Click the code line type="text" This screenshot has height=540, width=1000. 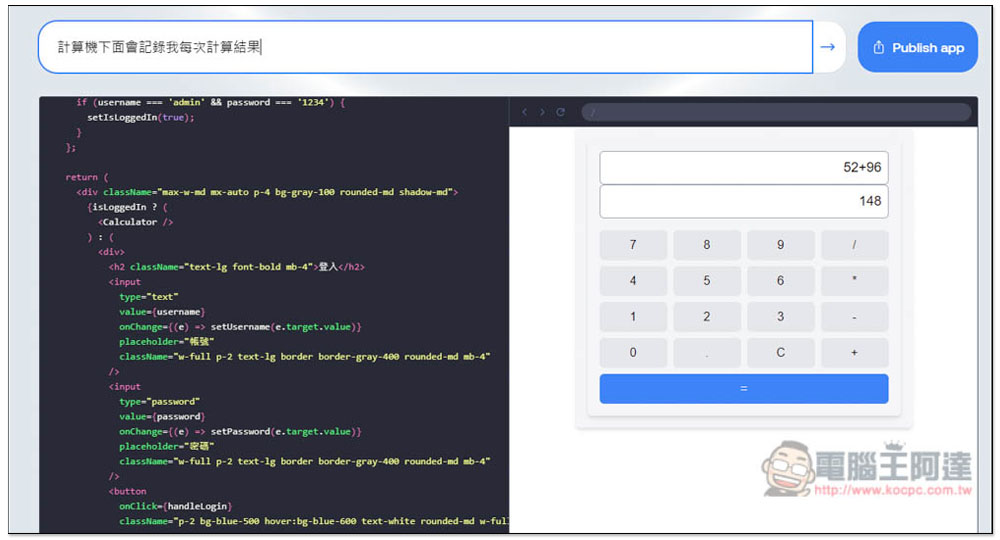coord(149,296)
